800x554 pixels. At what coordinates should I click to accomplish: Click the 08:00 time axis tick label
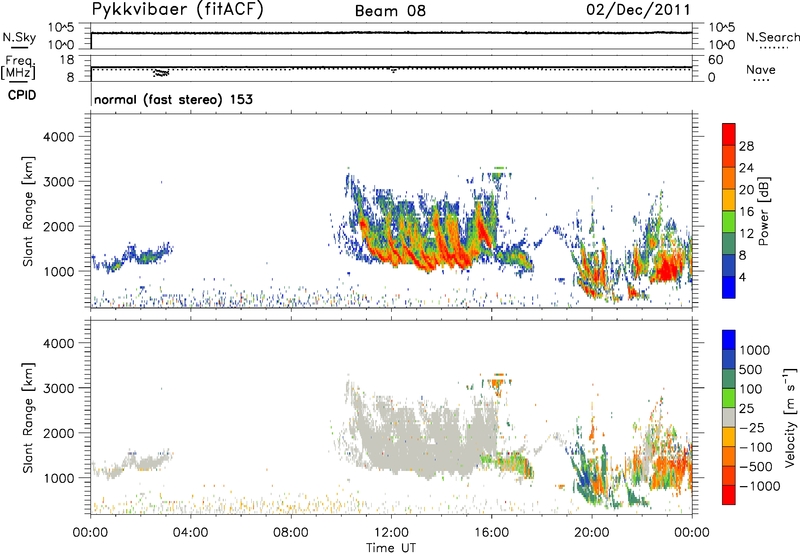click(291, 532)
